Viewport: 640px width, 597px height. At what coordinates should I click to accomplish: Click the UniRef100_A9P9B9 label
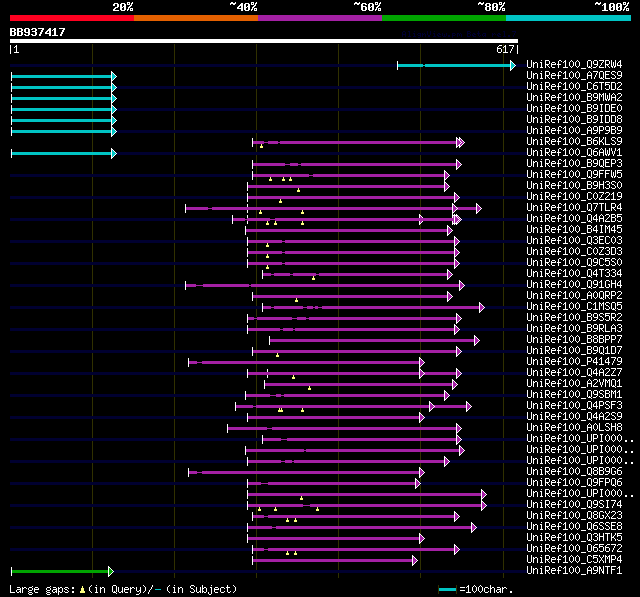574,131
